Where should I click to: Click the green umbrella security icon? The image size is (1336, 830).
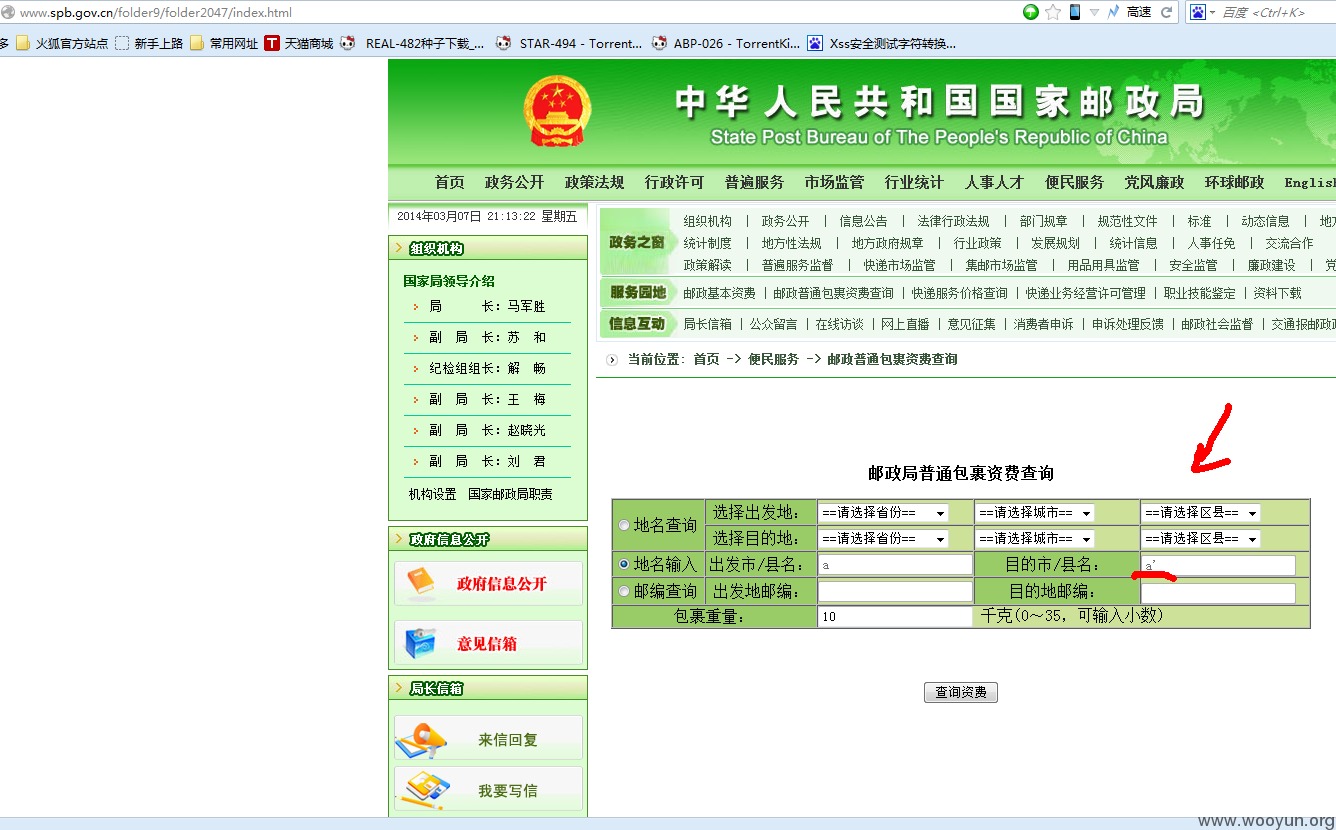(1030, 12)
